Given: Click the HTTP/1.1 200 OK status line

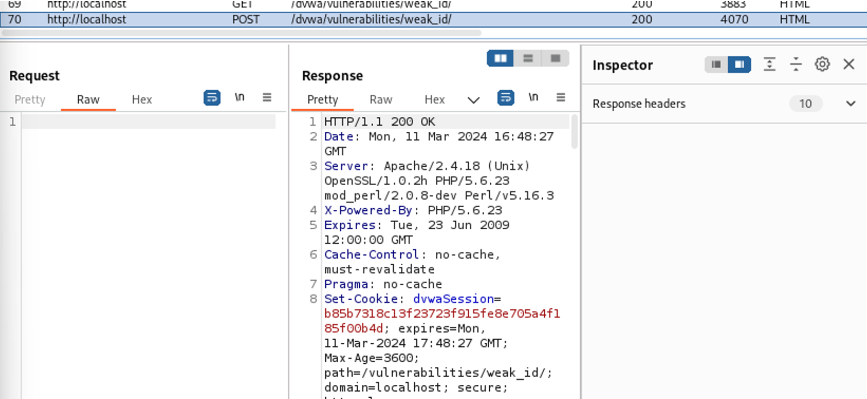Looking at the screenshot, I should click(x=380, y=122).
